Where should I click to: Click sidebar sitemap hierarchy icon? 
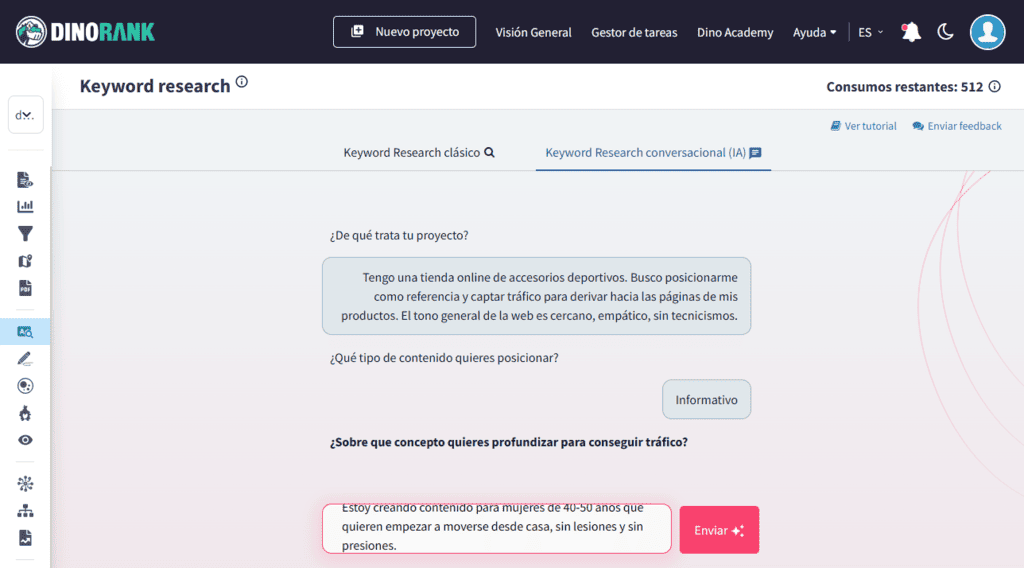[25, 511]
